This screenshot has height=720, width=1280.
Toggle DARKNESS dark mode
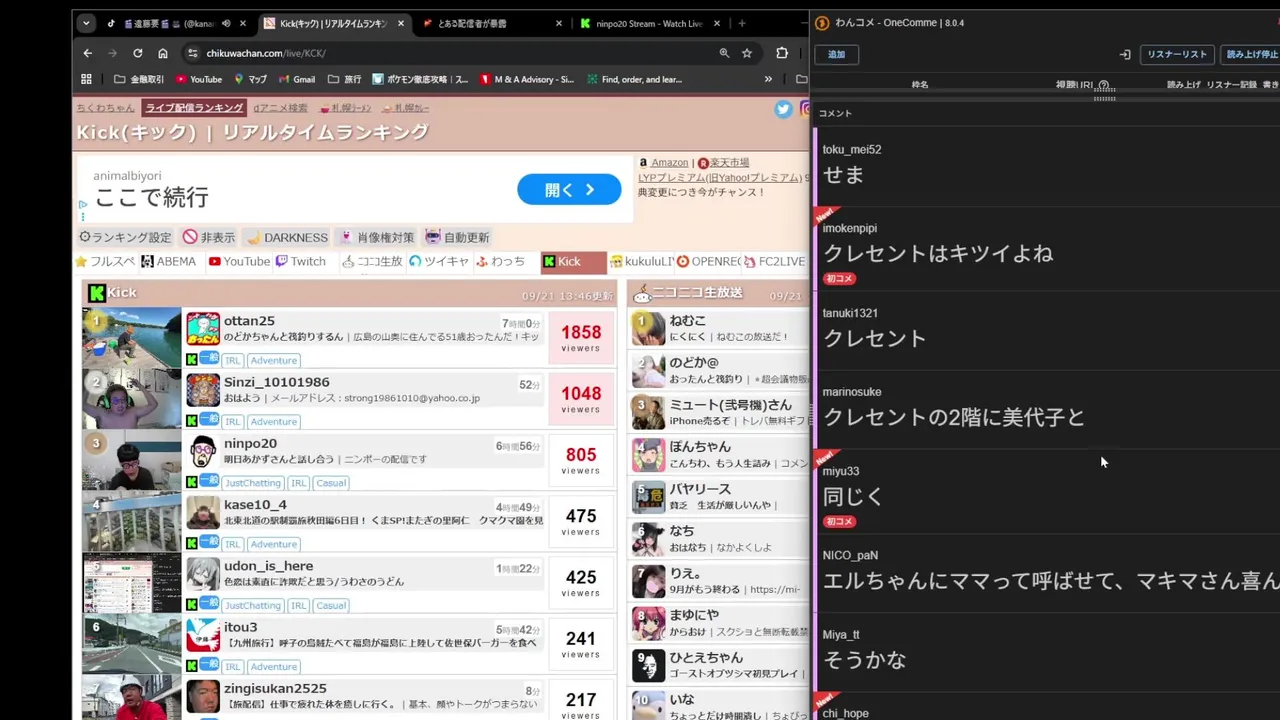287,237
